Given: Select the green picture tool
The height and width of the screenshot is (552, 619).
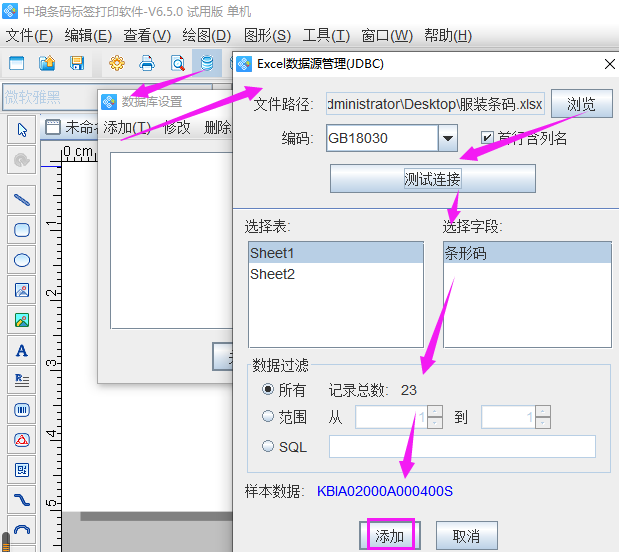Looking at the screenshot, I should tap(22, 320).
